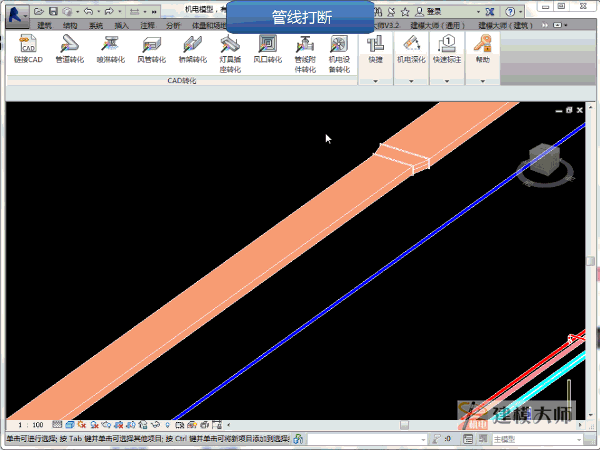The width and height of the screenshot is (600, 450).
Task: Click the 登录 sign-in button
Action: [x=429, y=12]
